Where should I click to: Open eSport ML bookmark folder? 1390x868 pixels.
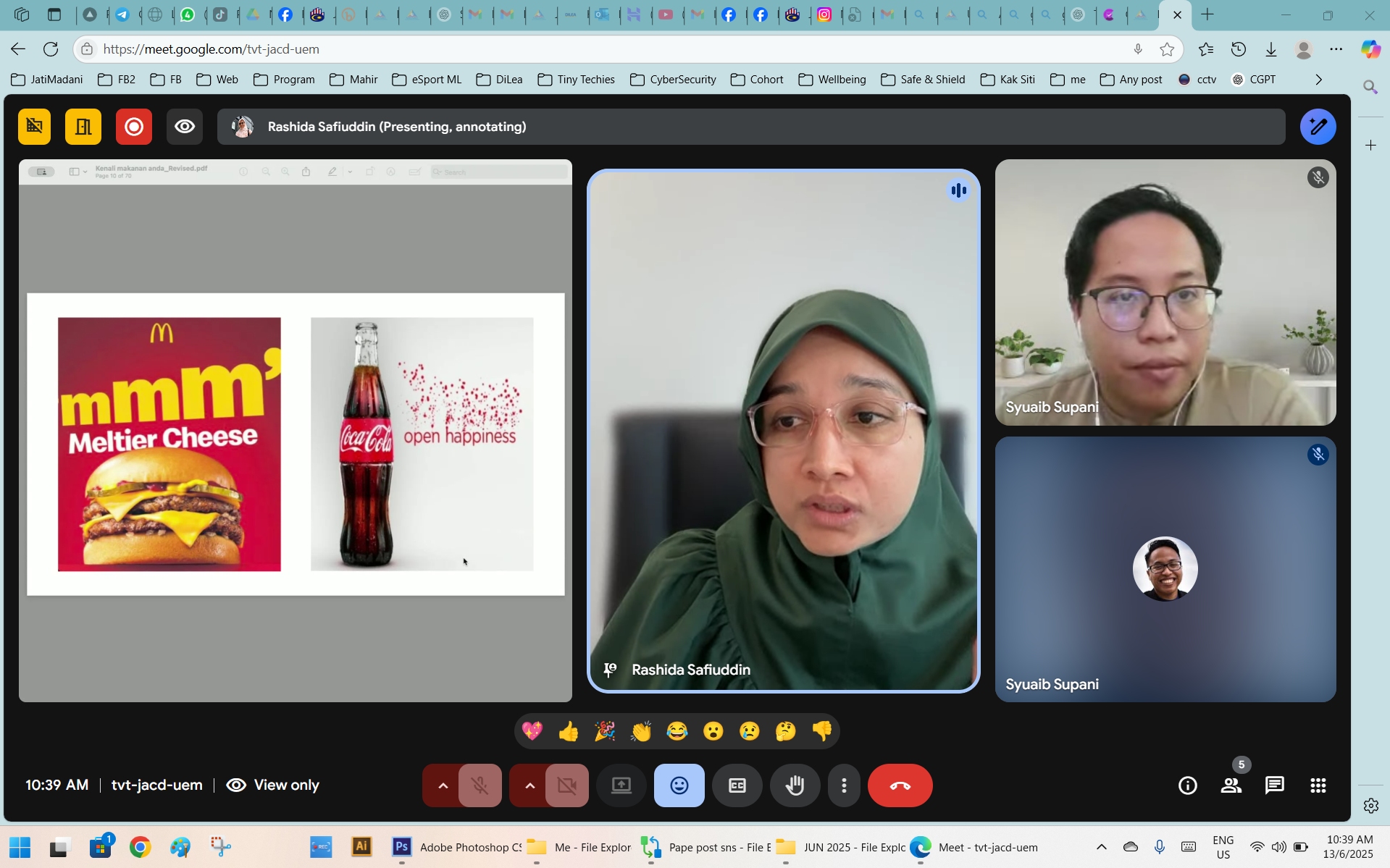(426, 80)
